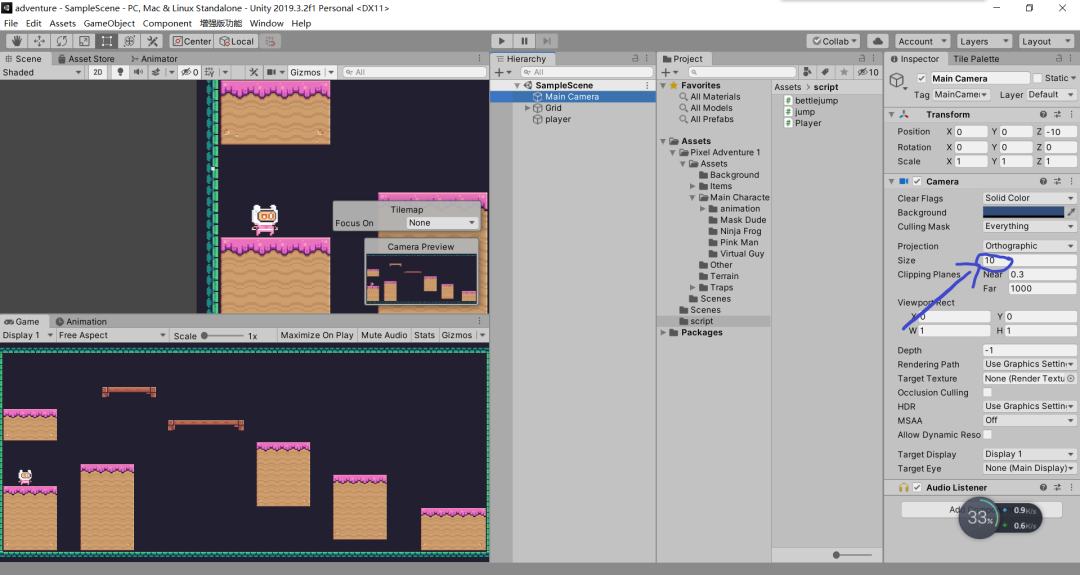Open the Clear Flags dropdown
Screen dimensions: 1080x575
point(1029,198)
